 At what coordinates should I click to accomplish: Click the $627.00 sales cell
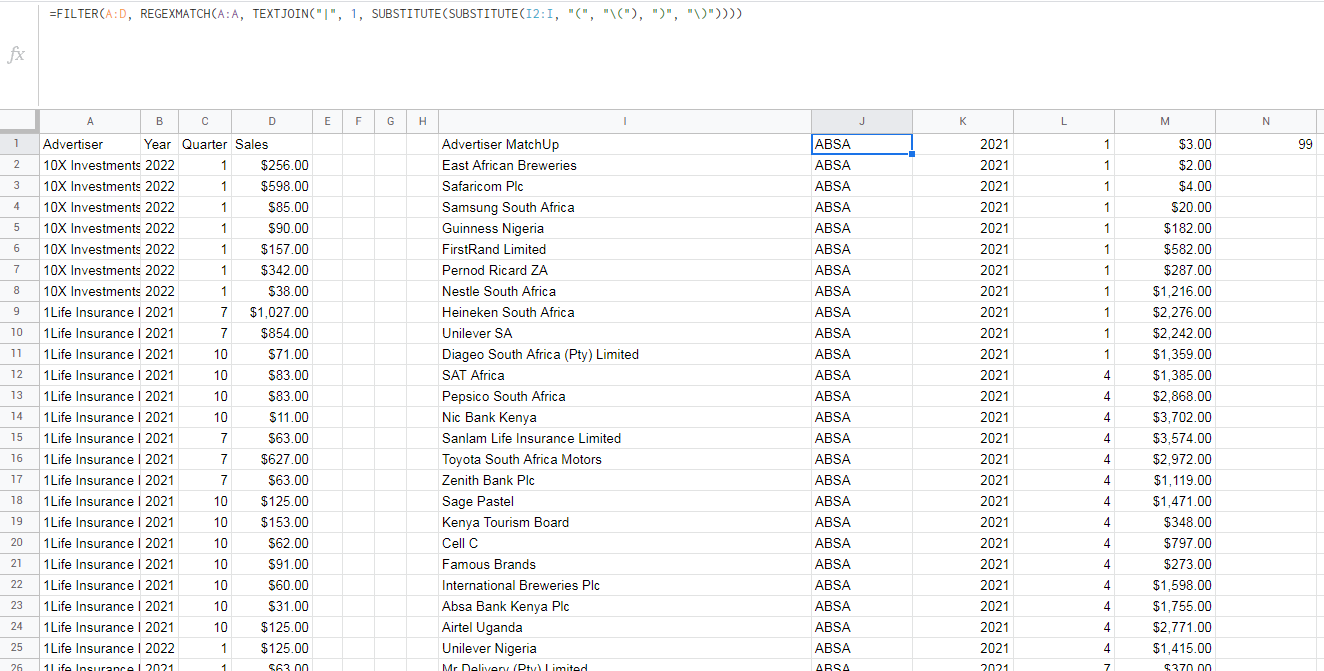[272, 459]
